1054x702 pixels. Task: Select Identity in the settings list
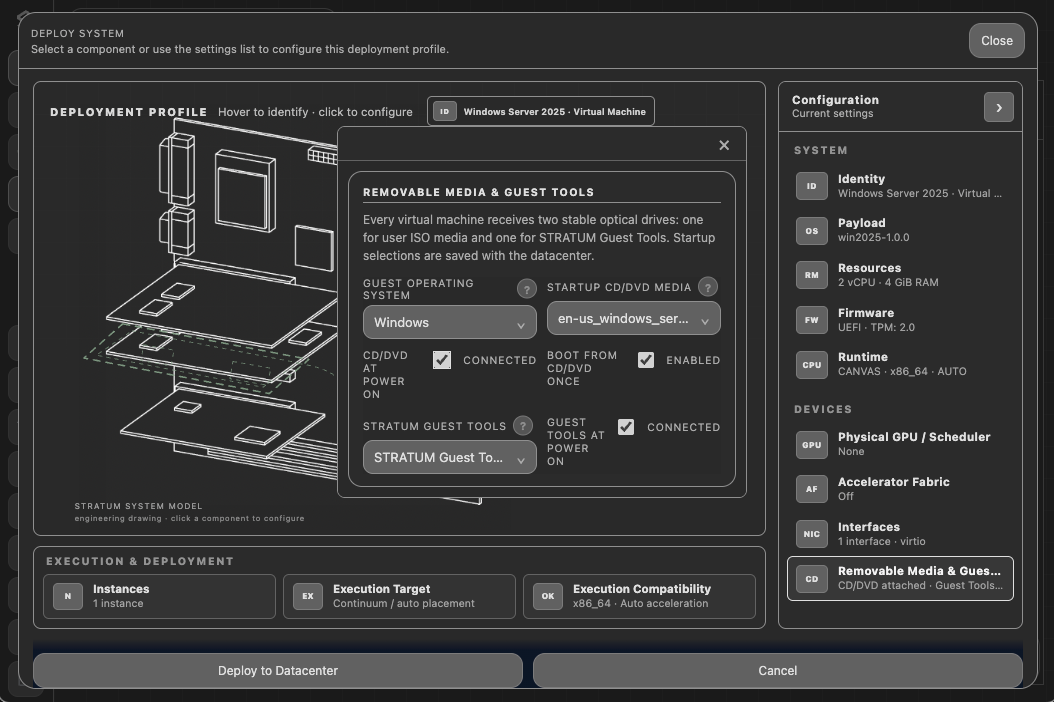(x=900, y=186)
